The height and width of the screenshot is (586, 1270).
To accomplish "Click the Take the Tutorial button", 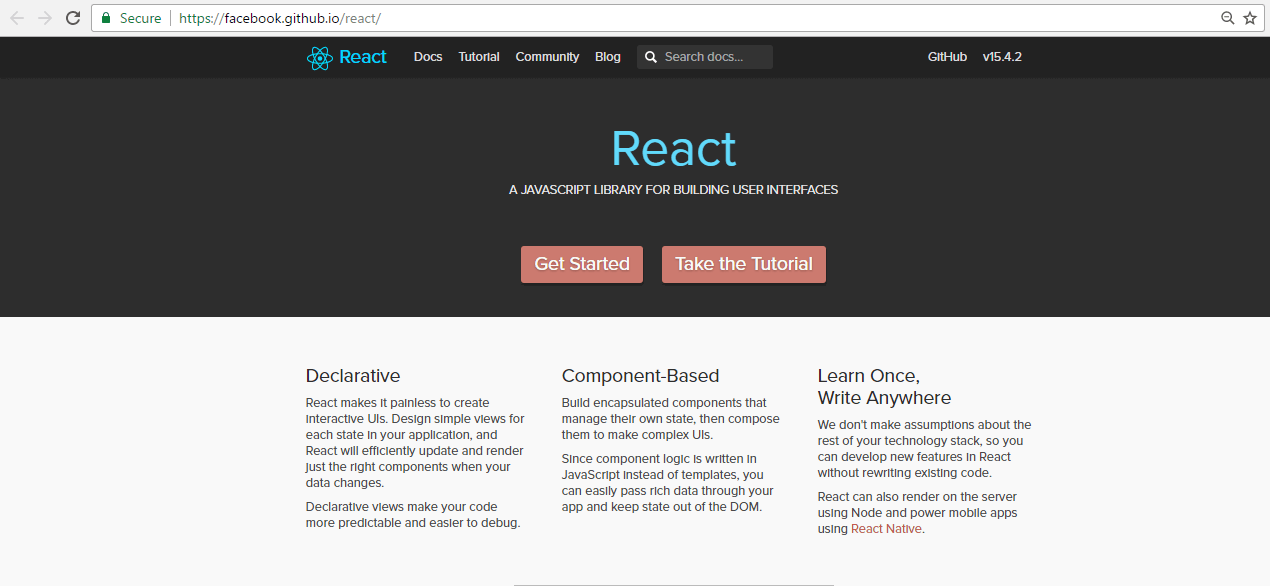I will pyautogui.click(x=744, y=264).
